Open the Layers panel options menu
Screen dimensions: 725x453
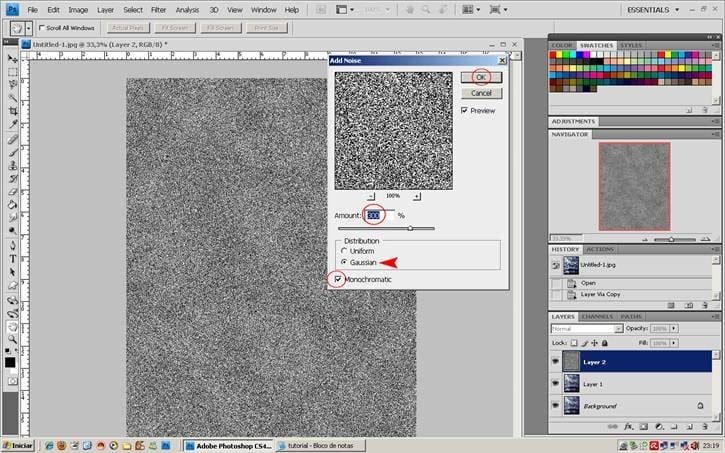coord(716,317)
